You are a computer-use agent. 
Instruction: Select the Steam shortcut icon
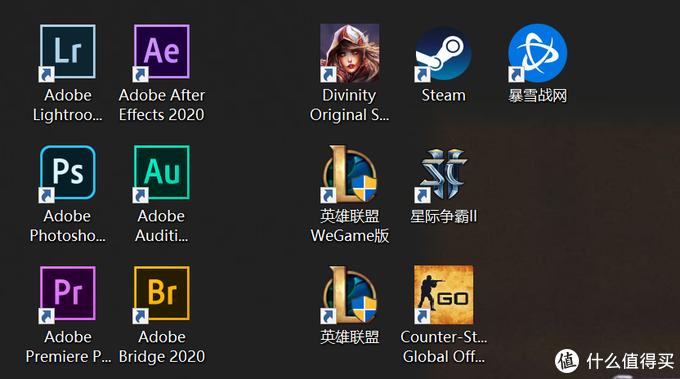(x=443, y=53)
